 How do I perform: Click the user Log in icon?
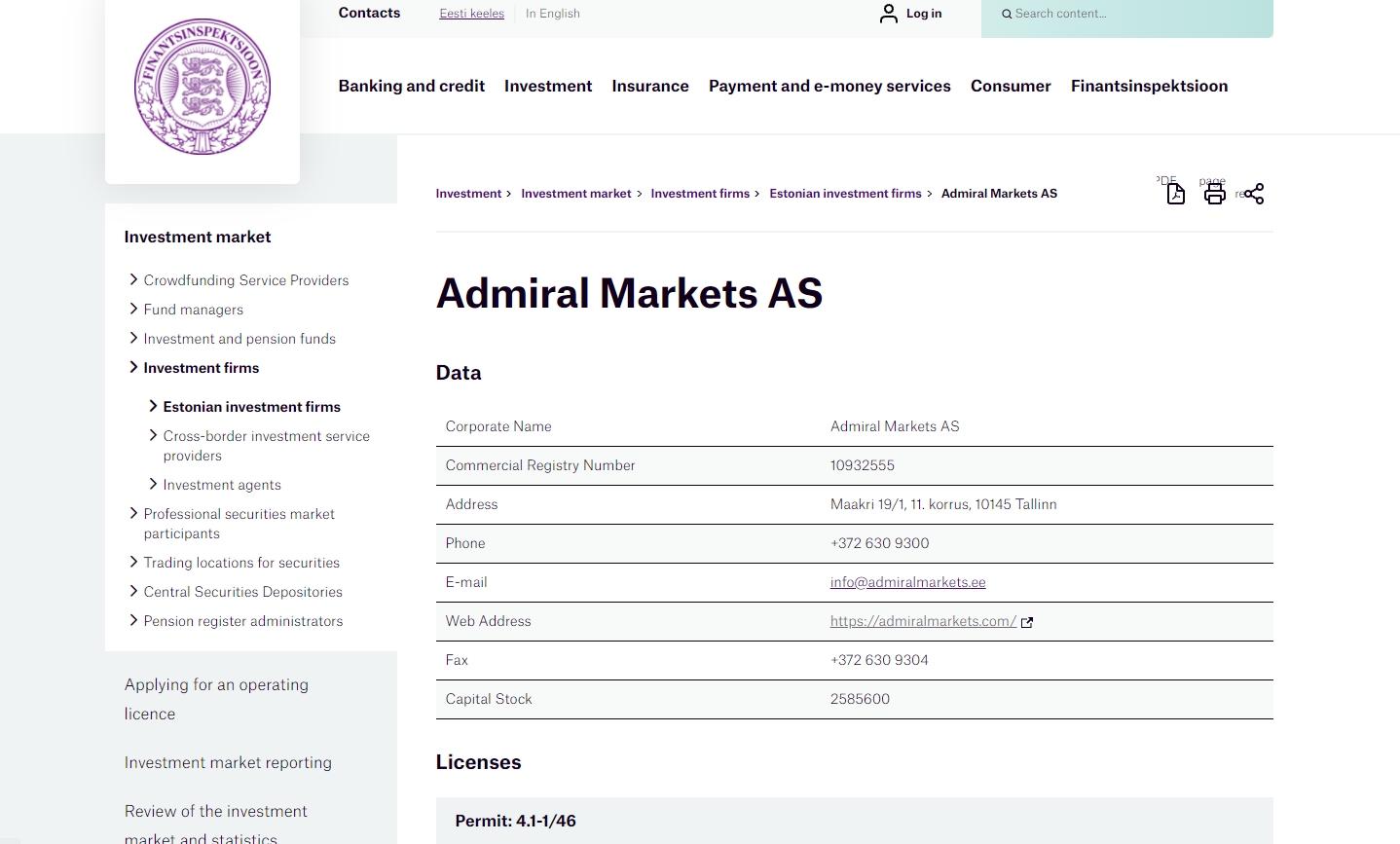tap(888, 14)
